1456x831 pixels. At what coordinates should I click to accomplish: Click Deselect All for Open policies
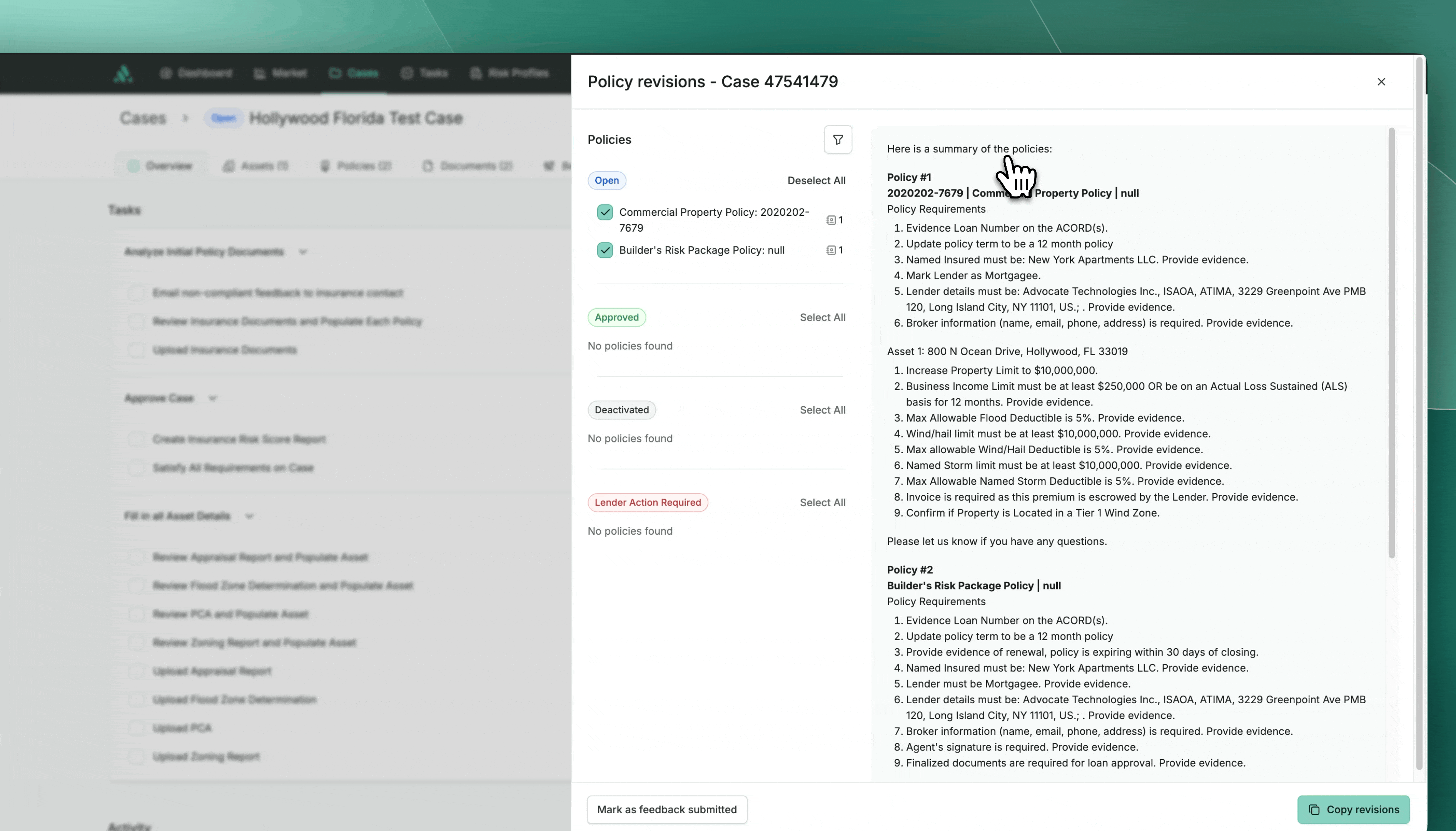(816, 180)
